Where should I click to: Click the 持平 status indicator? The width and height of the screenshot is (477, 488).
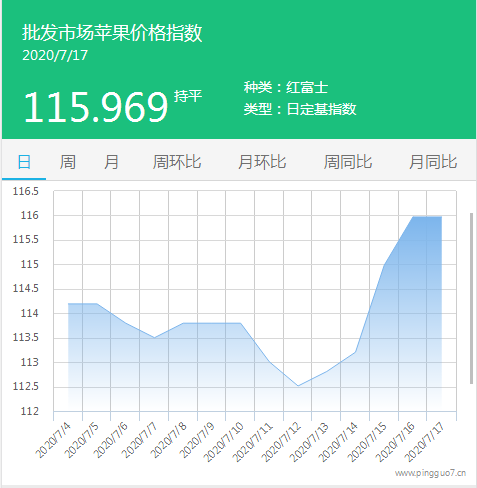tap(188, 96)
